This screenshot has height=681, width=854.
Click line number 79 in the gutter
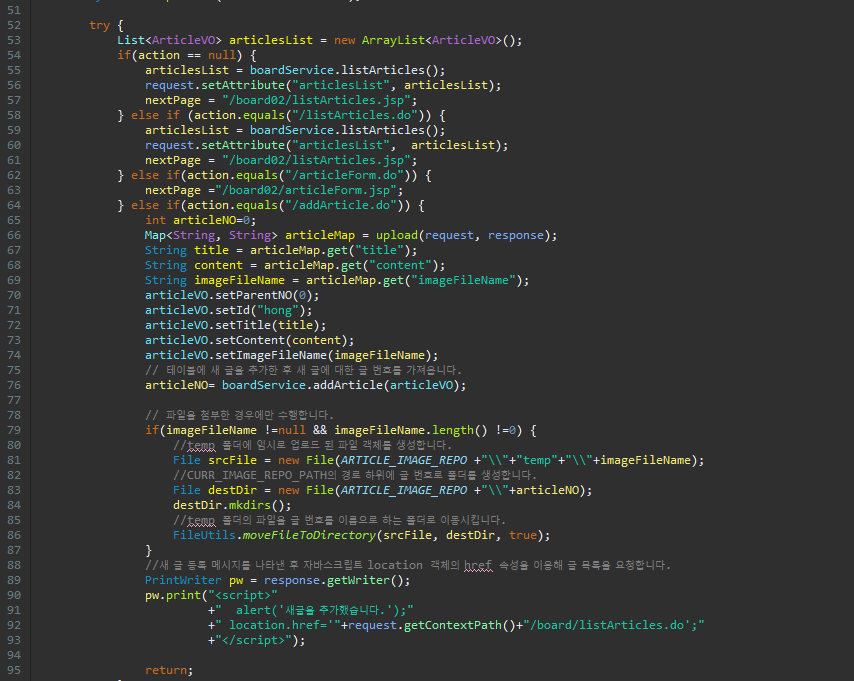(14, 430)
